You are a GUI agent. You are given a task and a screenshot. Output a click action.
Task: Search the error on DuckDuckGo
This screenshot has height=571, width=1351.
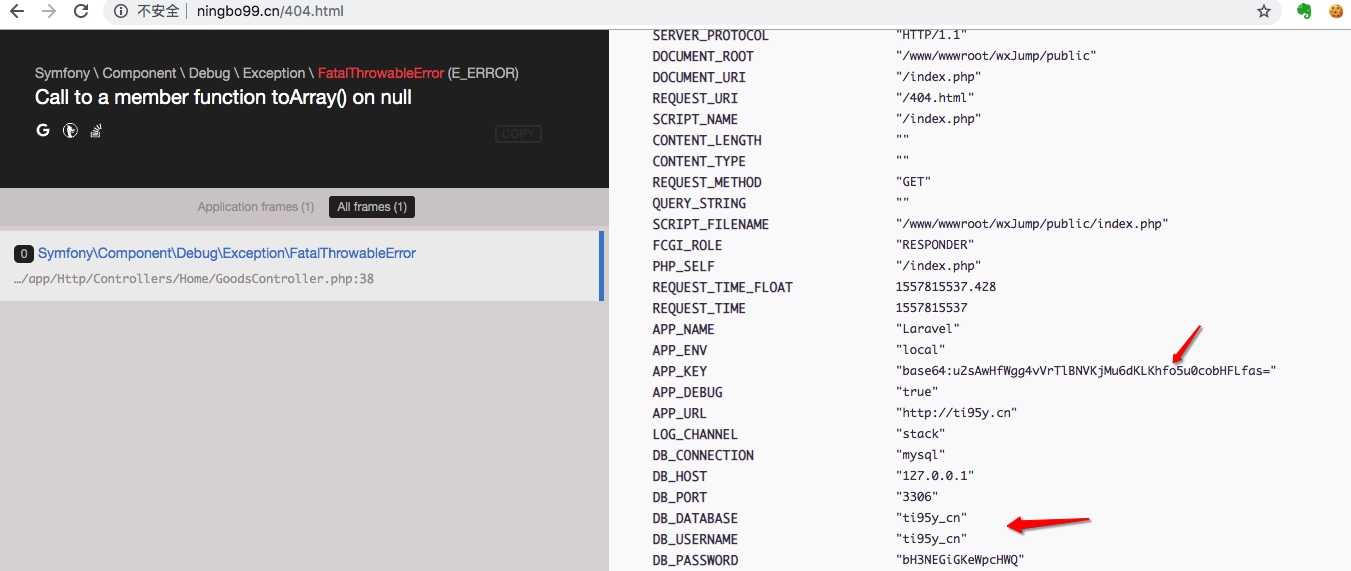tap(70, 130)
